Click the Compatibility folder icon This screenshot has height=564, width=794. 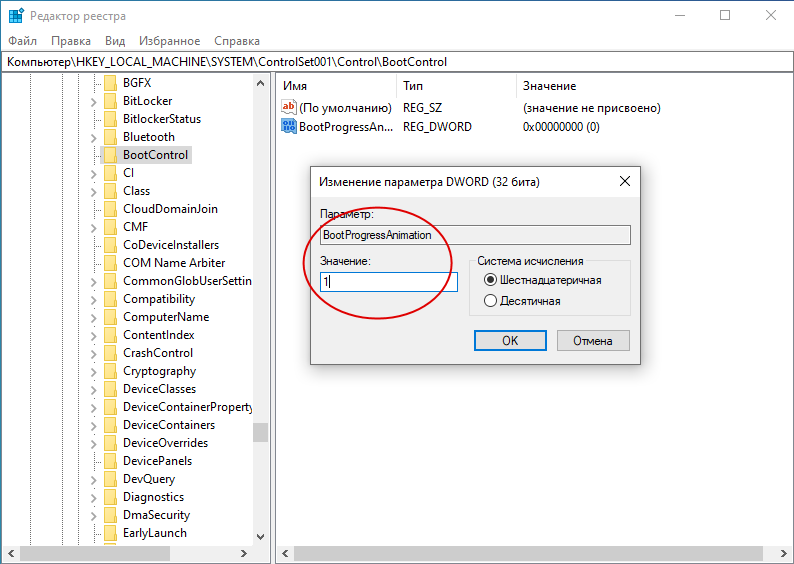(x=110, y=299)
